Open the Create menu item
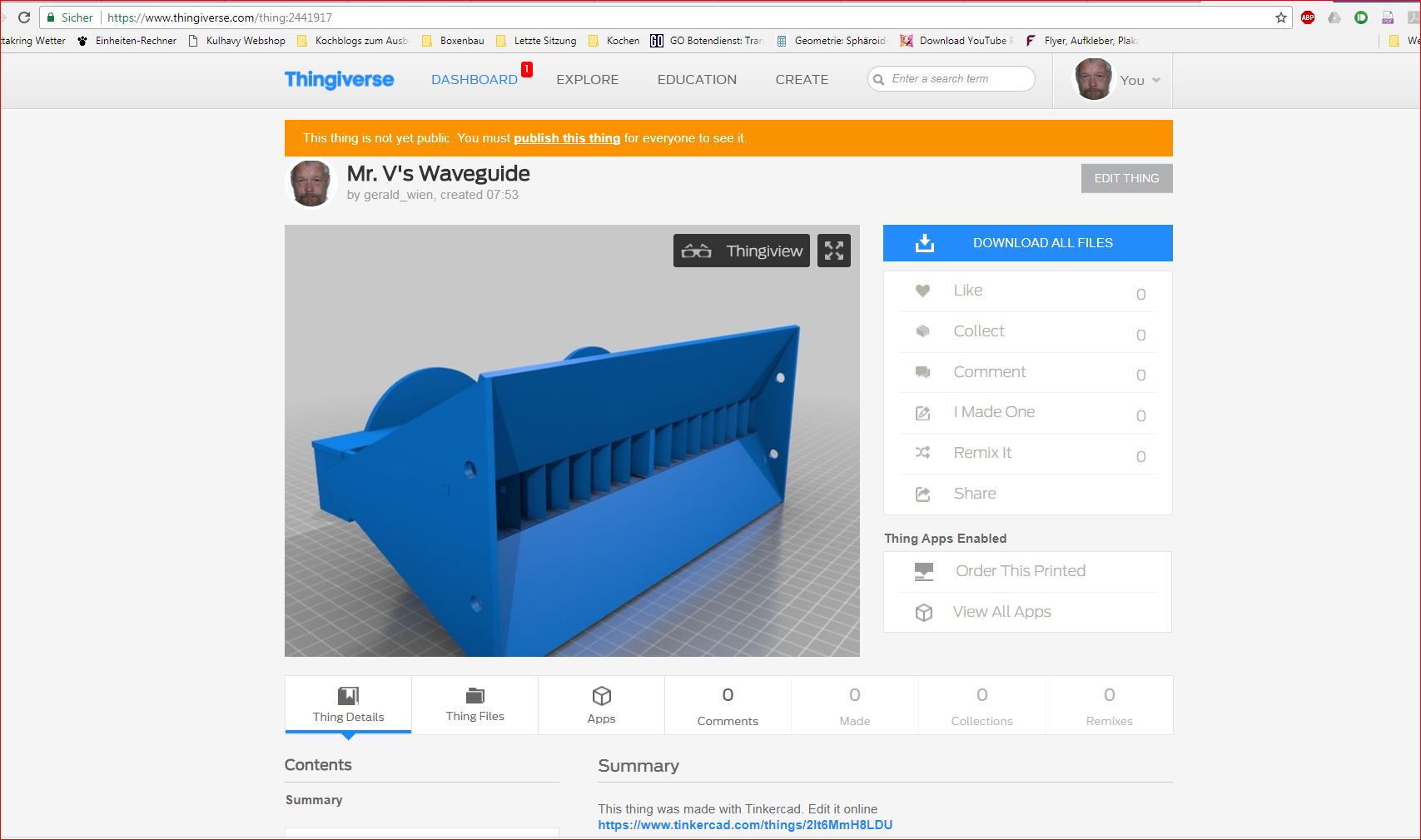The image size is (1421, 840). click(802, 80)
